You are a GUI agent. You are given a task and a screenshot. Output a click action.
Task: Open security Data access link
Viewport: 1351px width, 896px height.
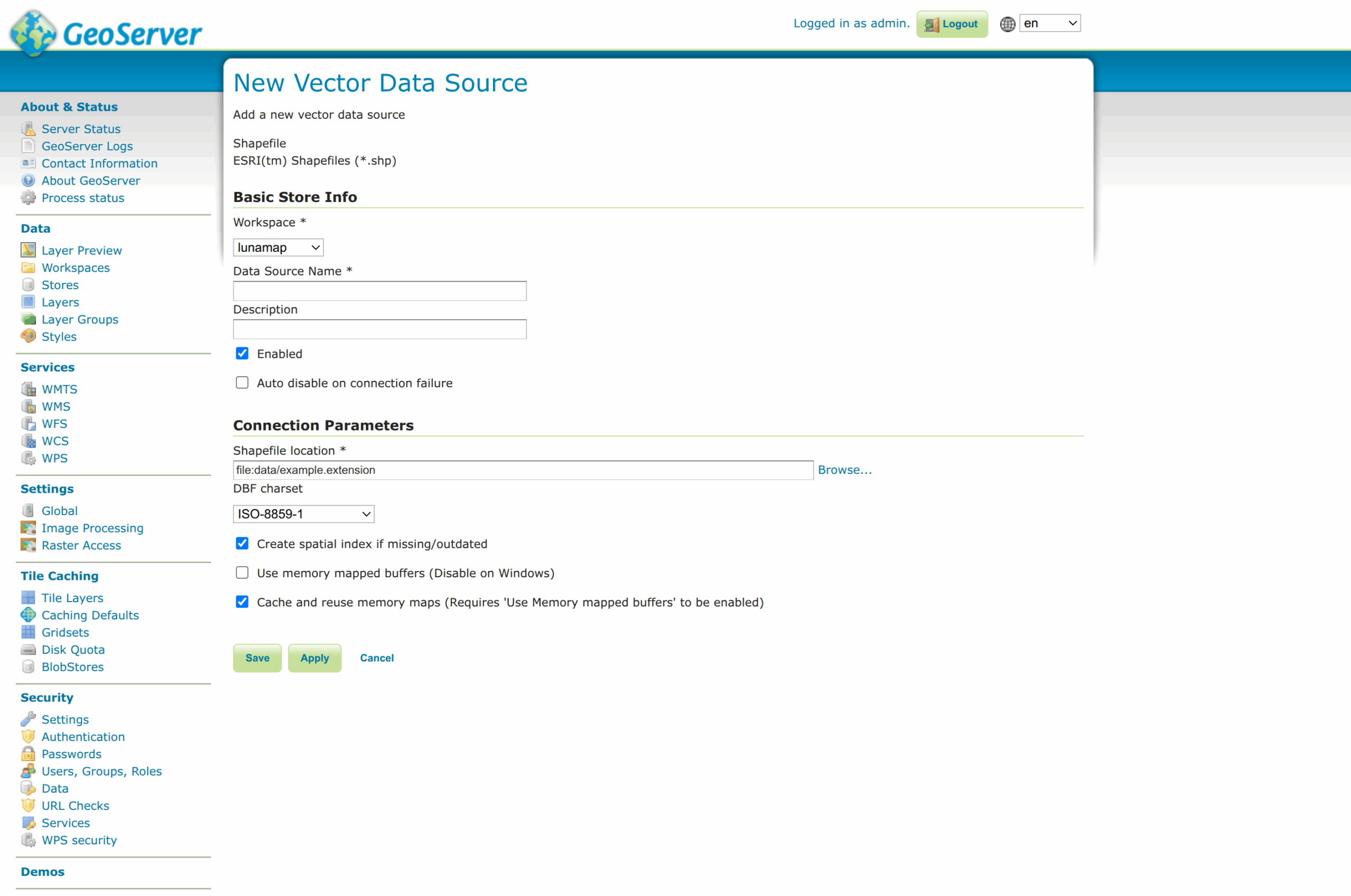coord(55,788)
